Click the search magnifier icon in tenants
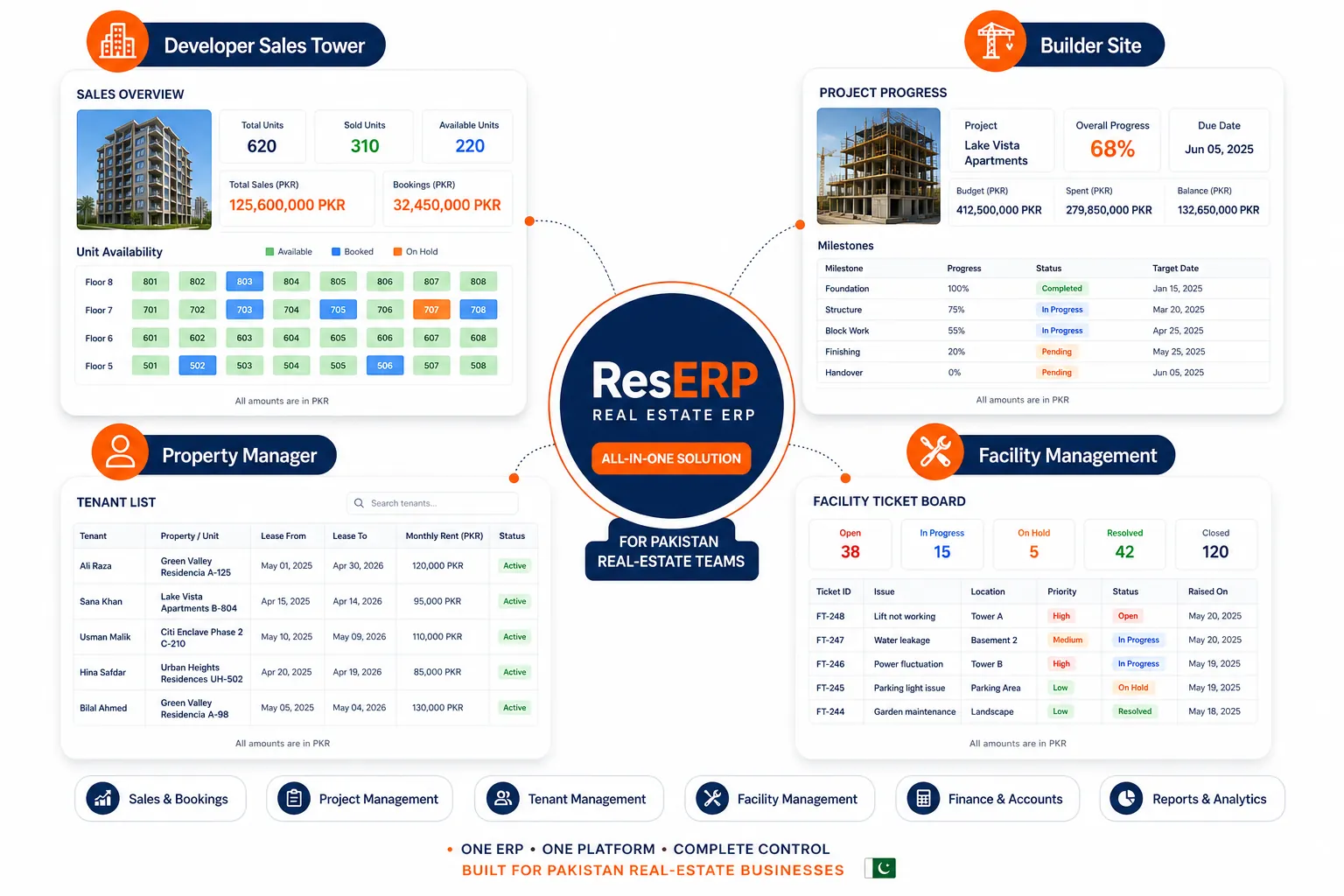1344x896 pixels. 359,503
